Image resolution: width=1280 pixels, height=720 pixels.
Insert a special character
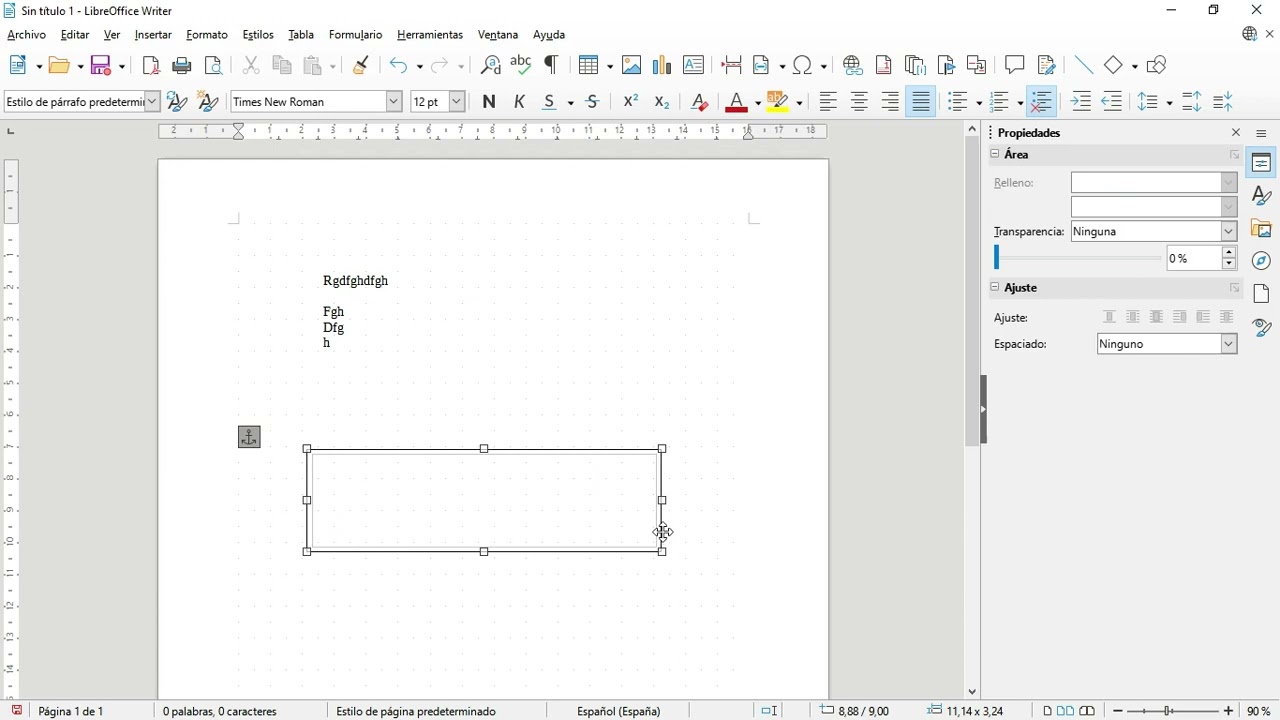[x=803, y=66]
